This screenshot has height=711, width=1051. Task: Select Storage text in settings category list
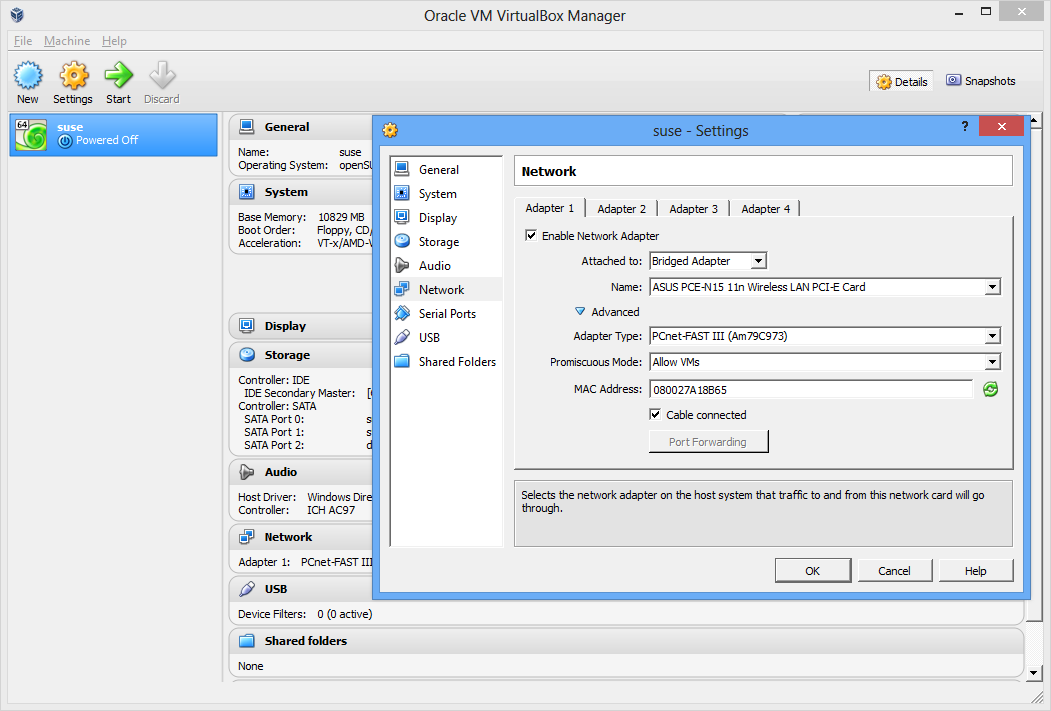click(439, 242)
